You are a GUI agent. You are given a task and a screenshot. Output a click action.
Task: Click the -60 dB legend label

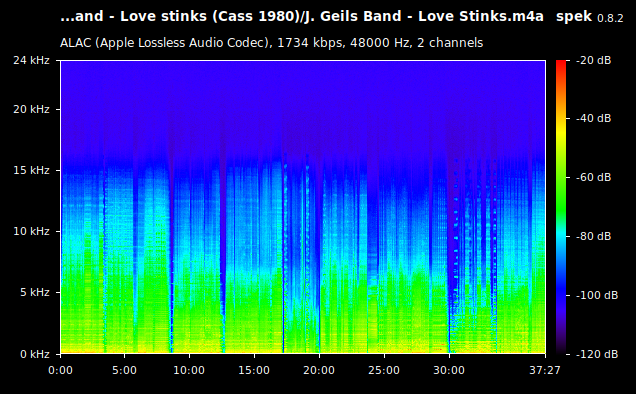[x=593, y=177]
